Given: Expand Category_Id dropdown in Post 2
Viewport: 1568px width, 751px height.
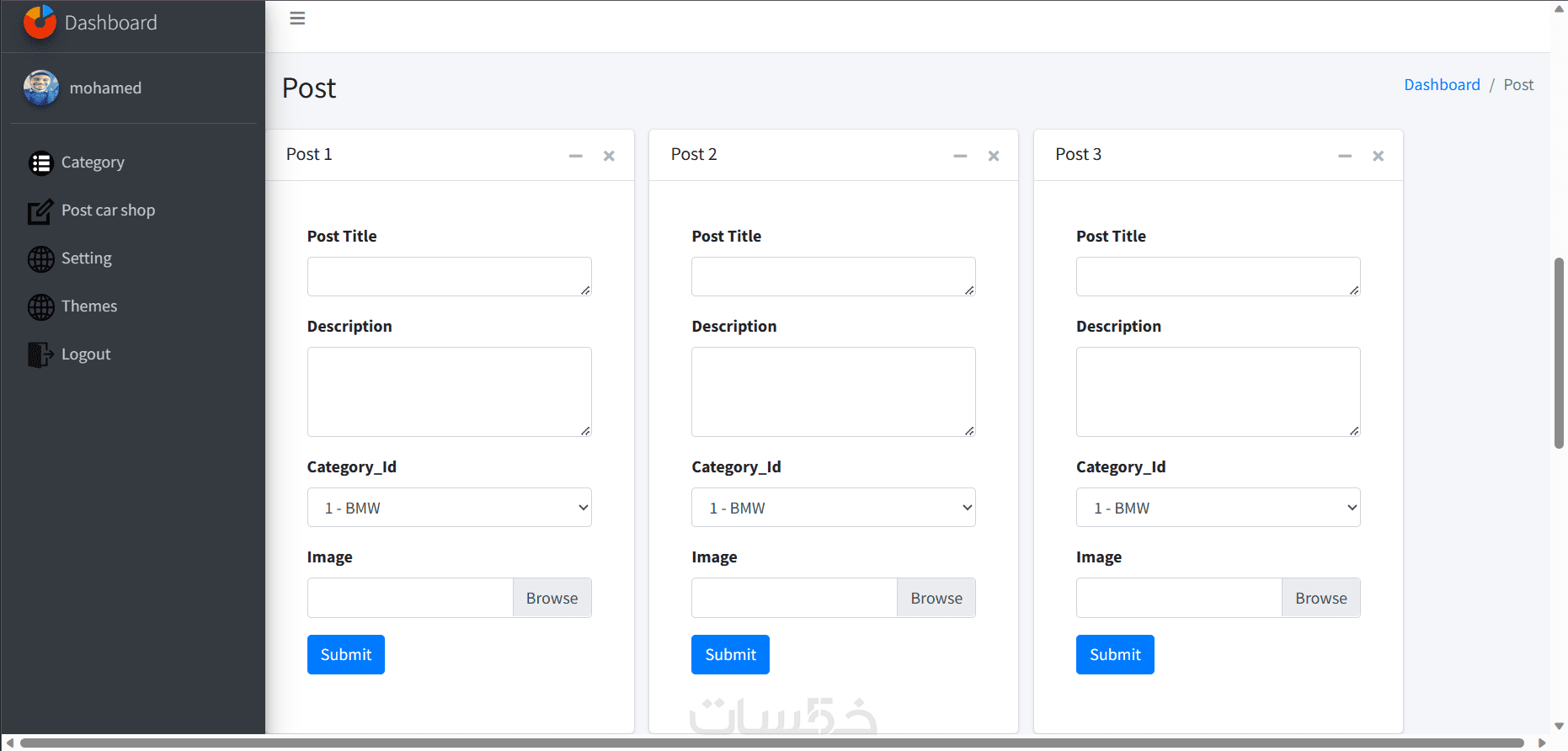Looking at the screenshot, I should [833, 508].
